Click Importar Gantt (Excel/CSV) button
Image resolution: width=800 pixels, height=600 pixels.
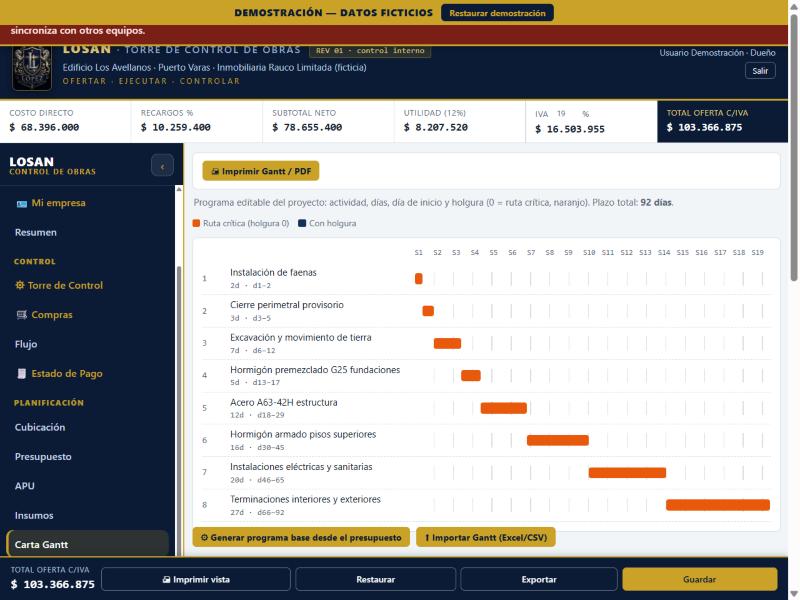(x=486, y=537)
